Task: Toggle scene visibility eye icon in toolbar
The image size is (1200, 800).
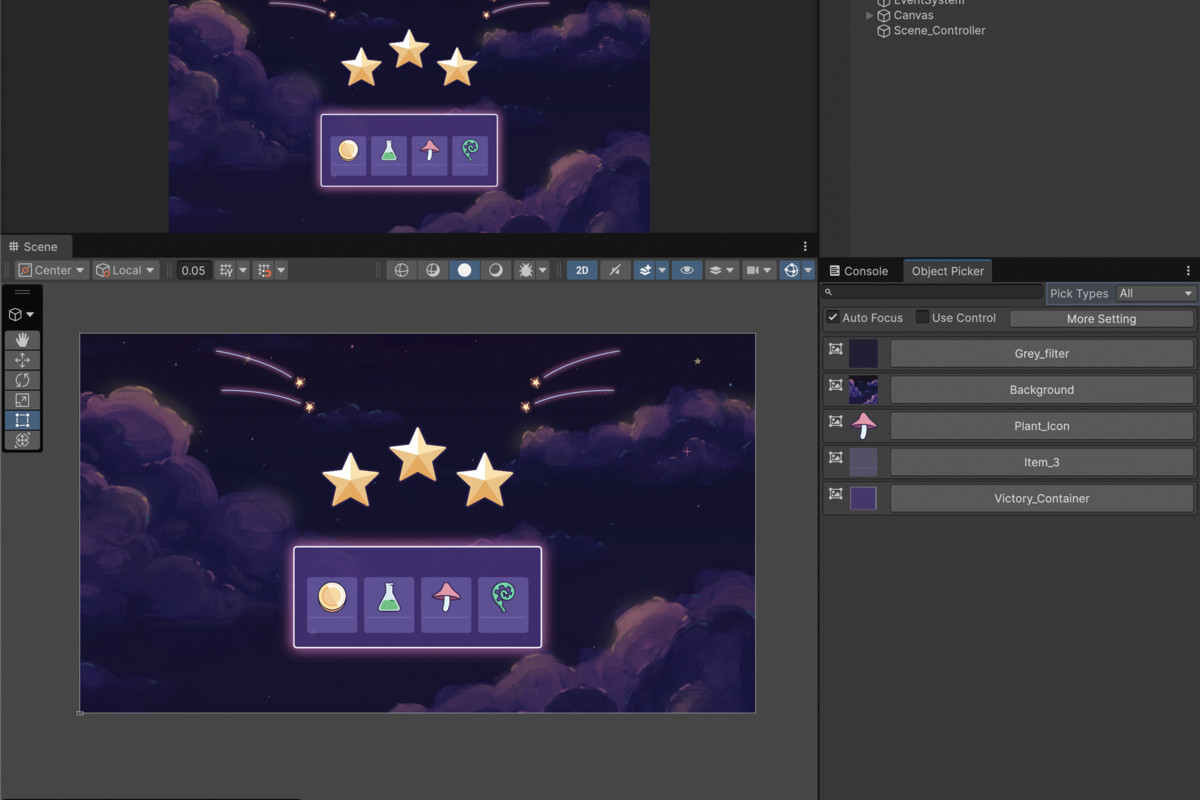Action: 686,270
